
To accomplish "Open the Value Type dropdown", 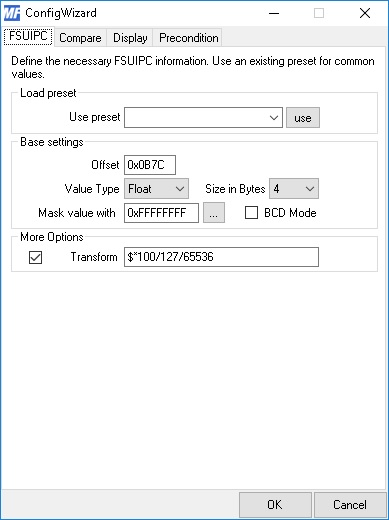I will 156,189.
